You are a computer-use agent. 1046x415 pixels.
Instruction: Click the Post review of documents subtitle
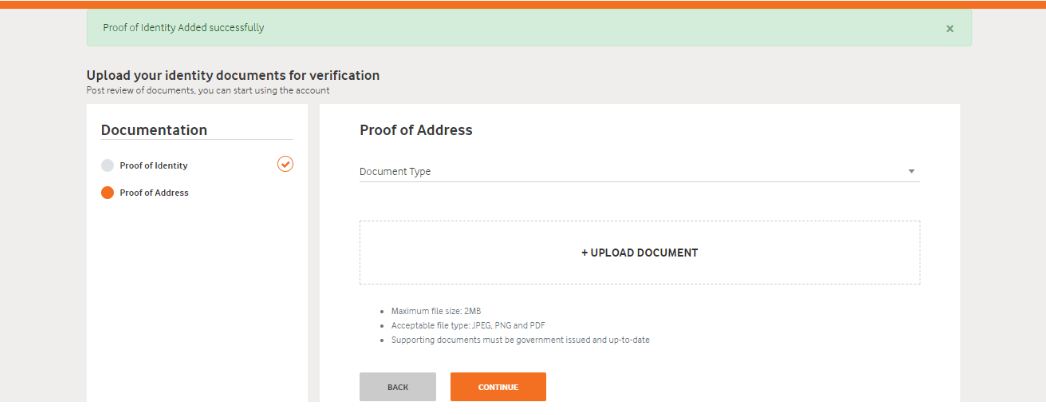click(208, 90)
